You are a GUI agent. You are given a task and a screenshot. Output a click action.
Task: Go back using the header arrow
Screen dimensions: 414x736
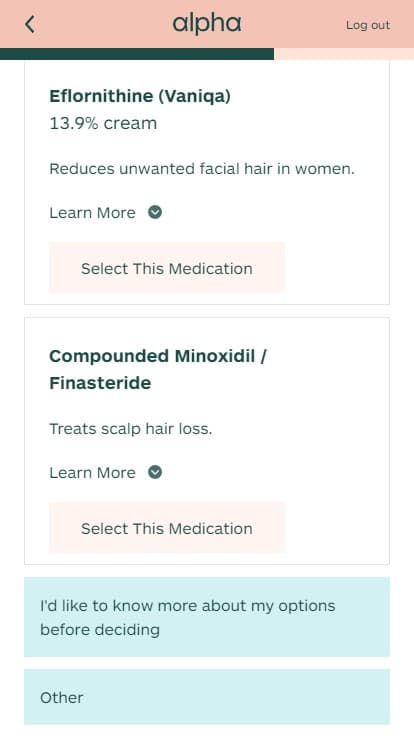30,24
